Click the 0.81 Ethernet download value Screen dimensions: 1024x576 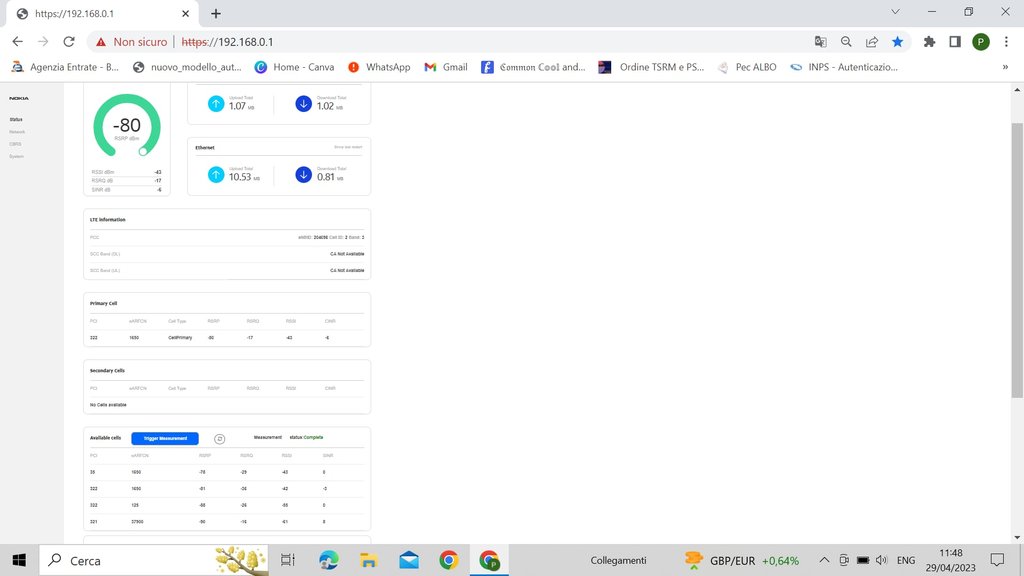click(326, 177)
